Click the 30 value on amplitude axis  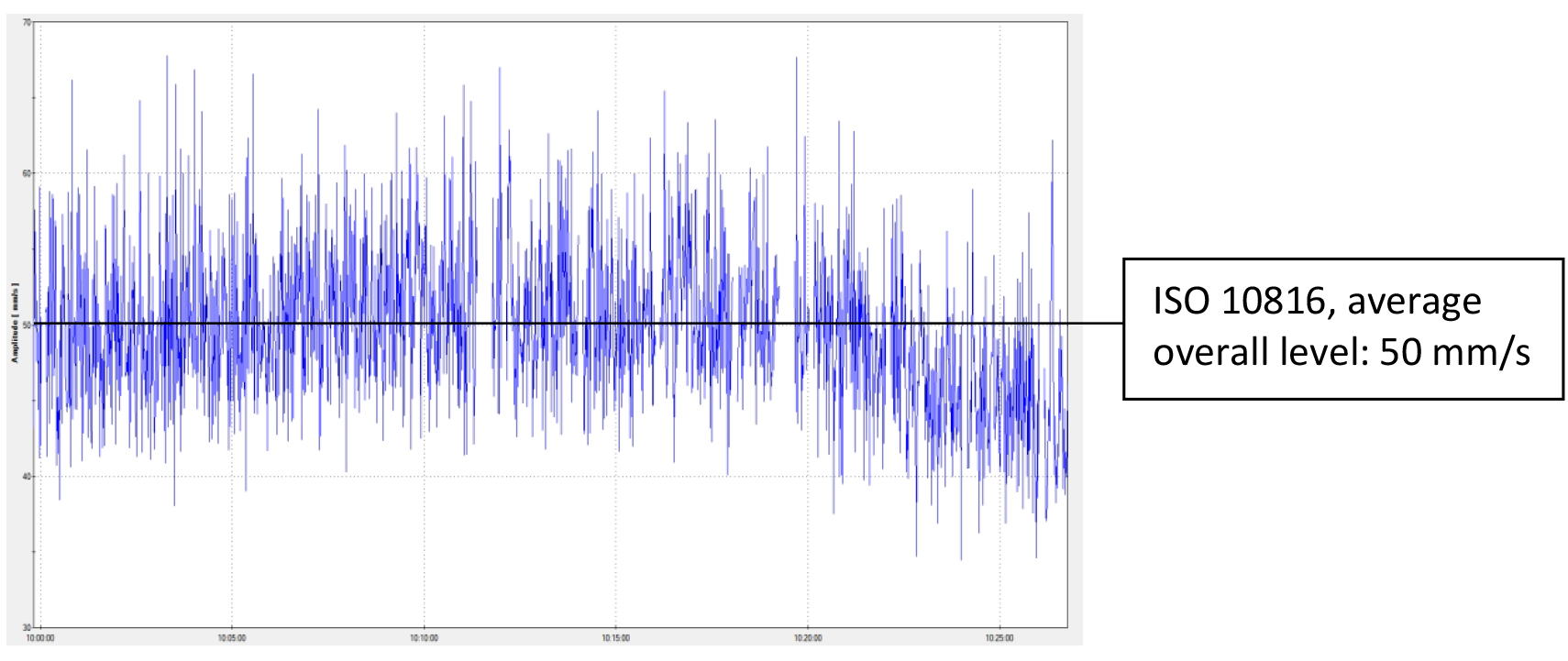[27, 628]
